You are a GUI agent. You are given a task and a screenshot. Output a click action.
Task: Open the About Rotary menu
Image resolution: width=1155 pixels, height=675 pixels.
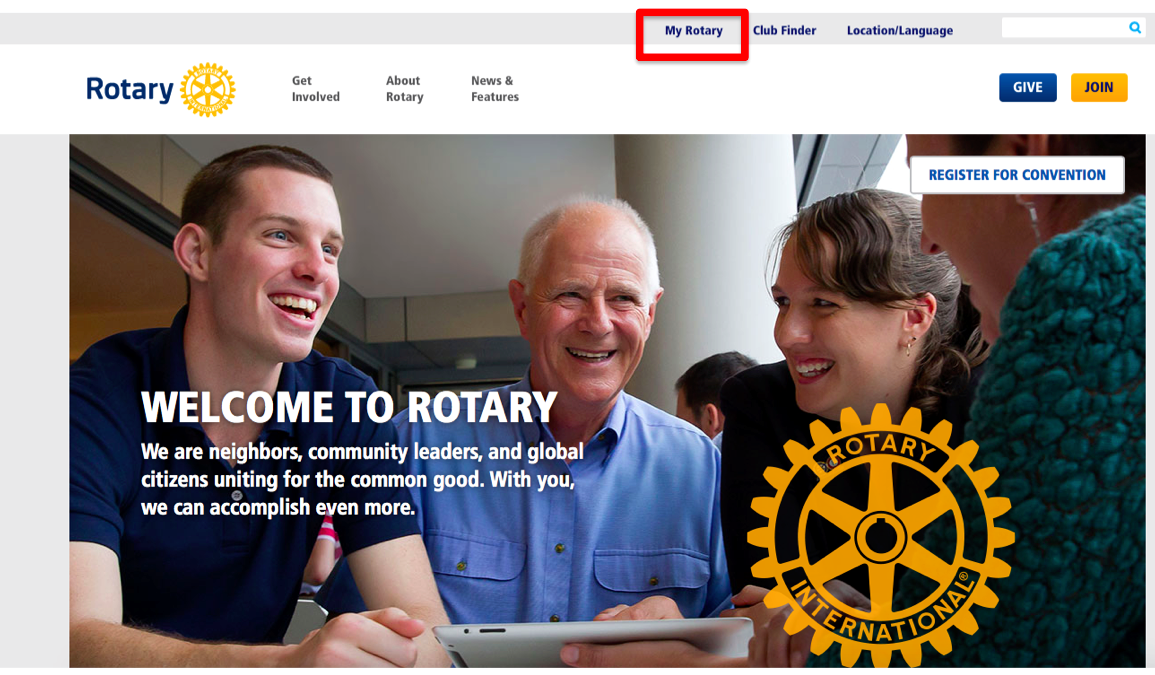(x=404, y=88)
